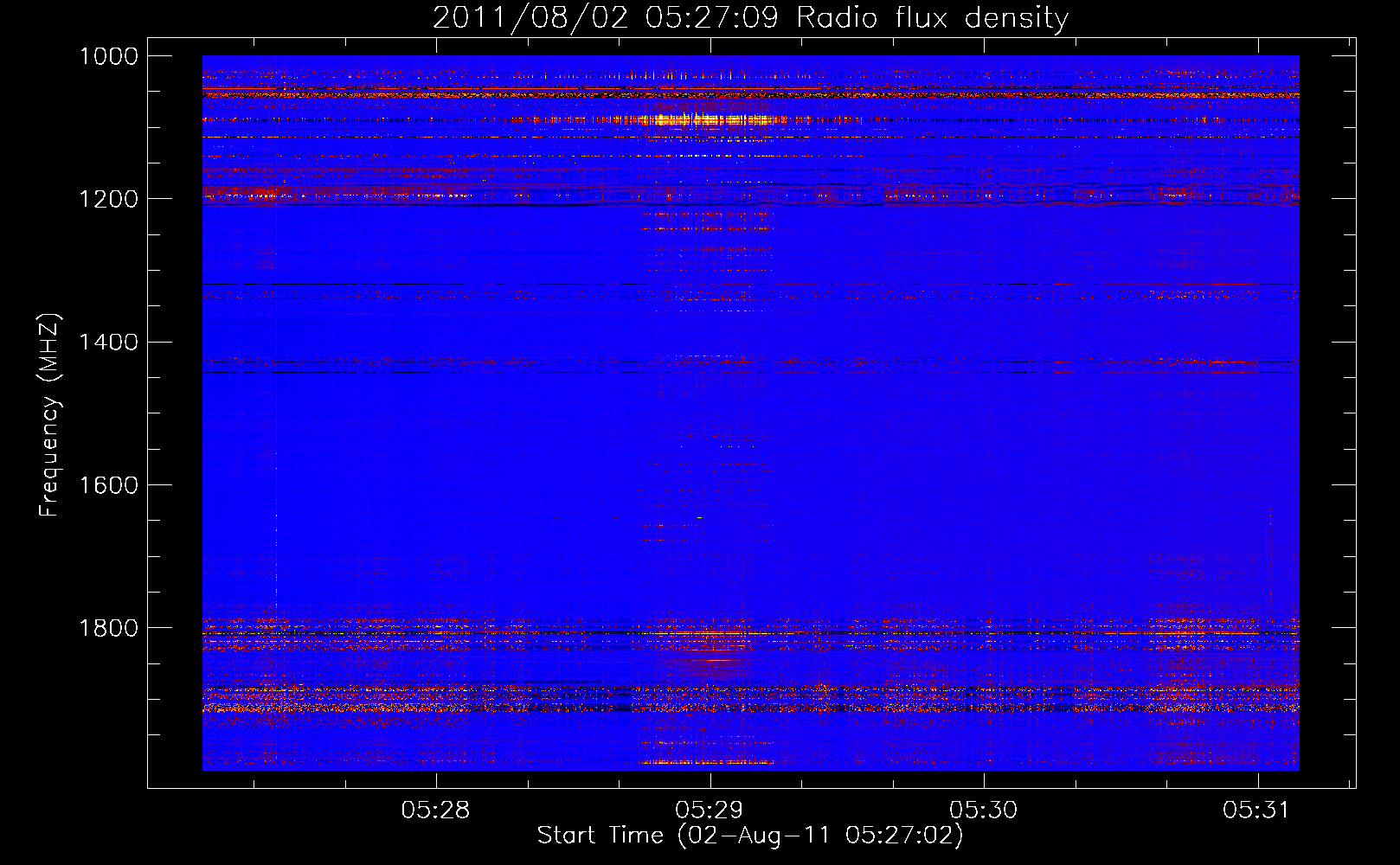This screenshot has width=1400, height=865.
Task: Select the 1000 frequency tick label
Action: click(108, 56)
